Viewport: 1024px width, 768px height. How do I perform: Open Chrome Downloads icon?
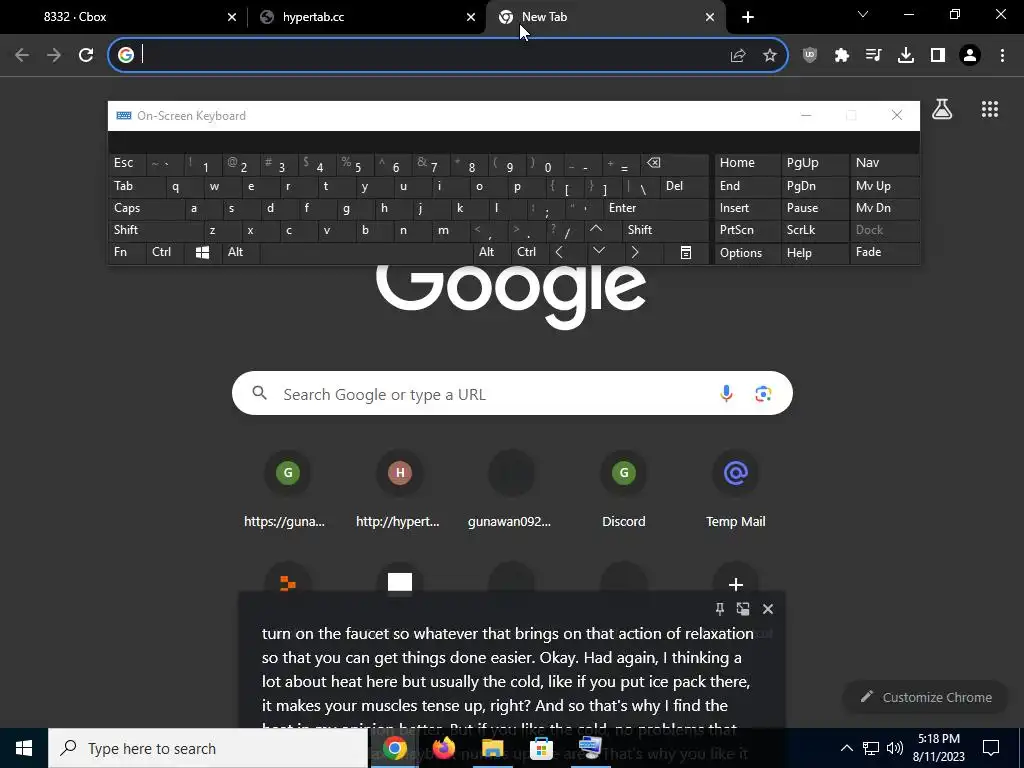906,56
